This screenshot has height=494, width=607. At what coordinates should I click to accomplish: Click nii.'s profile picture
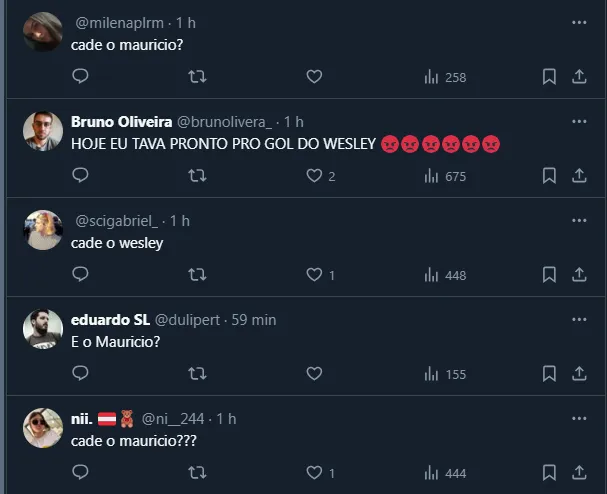click(44, 429)
